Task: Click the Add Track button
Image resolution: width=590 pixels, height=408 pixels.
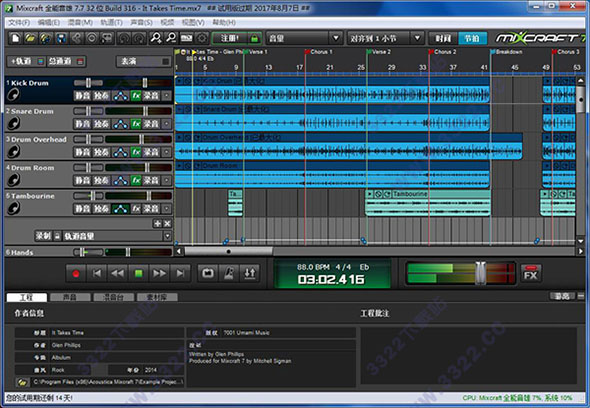Action: point(26,61)
